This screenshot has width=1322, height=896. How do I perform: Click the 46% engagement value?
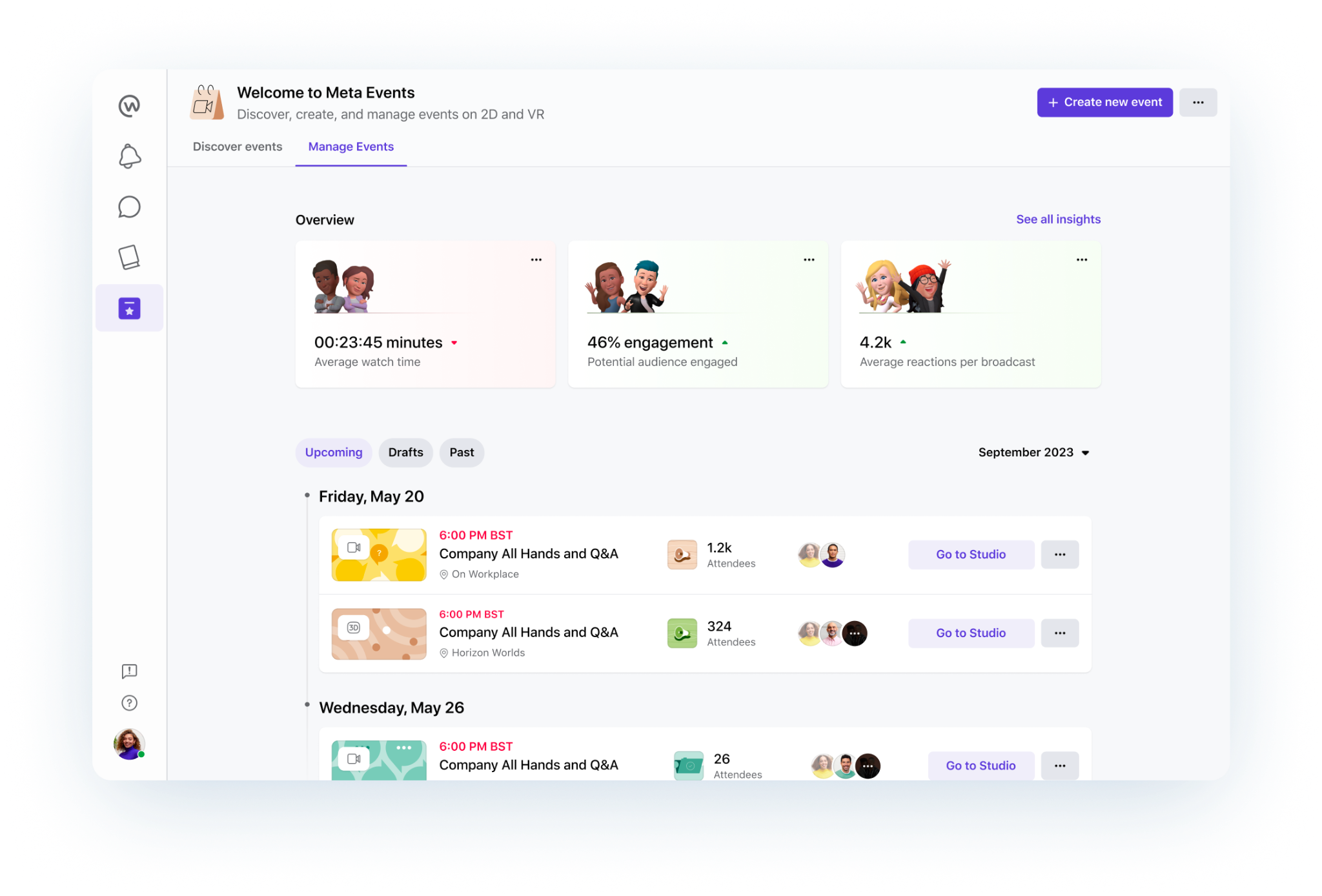click(x=650, y=343)
